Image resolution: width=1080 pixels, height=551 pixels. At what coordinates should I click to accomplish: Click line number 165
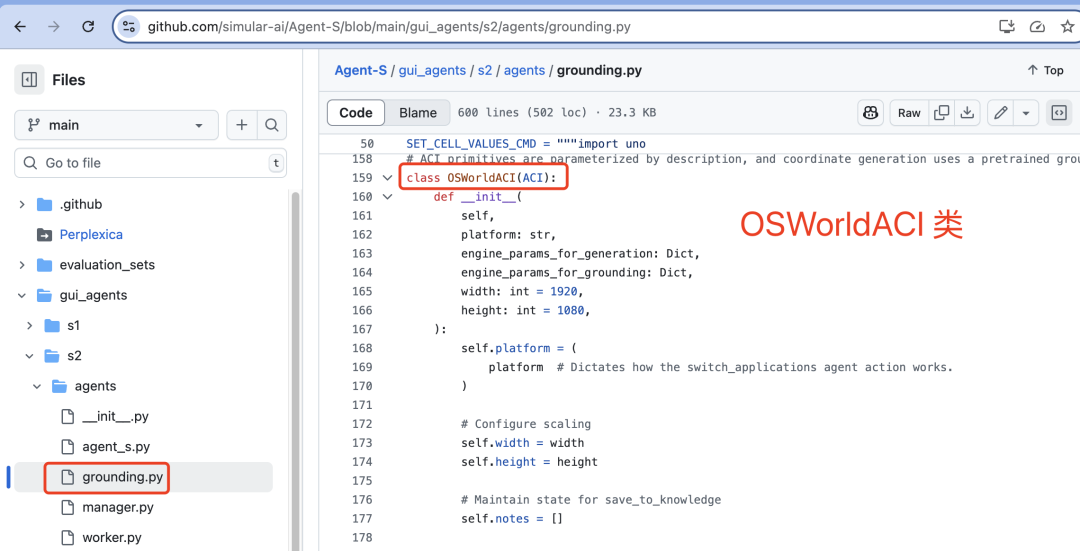(362, 291)
